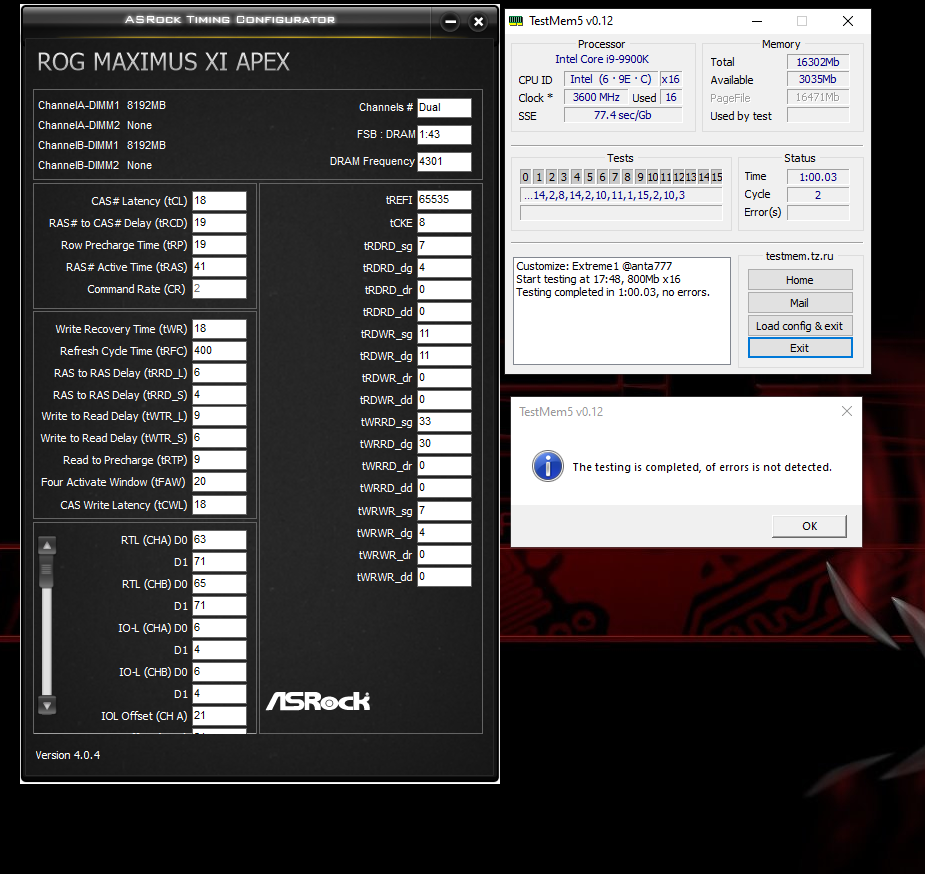Click the Time status value 1:00.03
The height and width of the screenshot is (874, 925).
click(818, 177)
